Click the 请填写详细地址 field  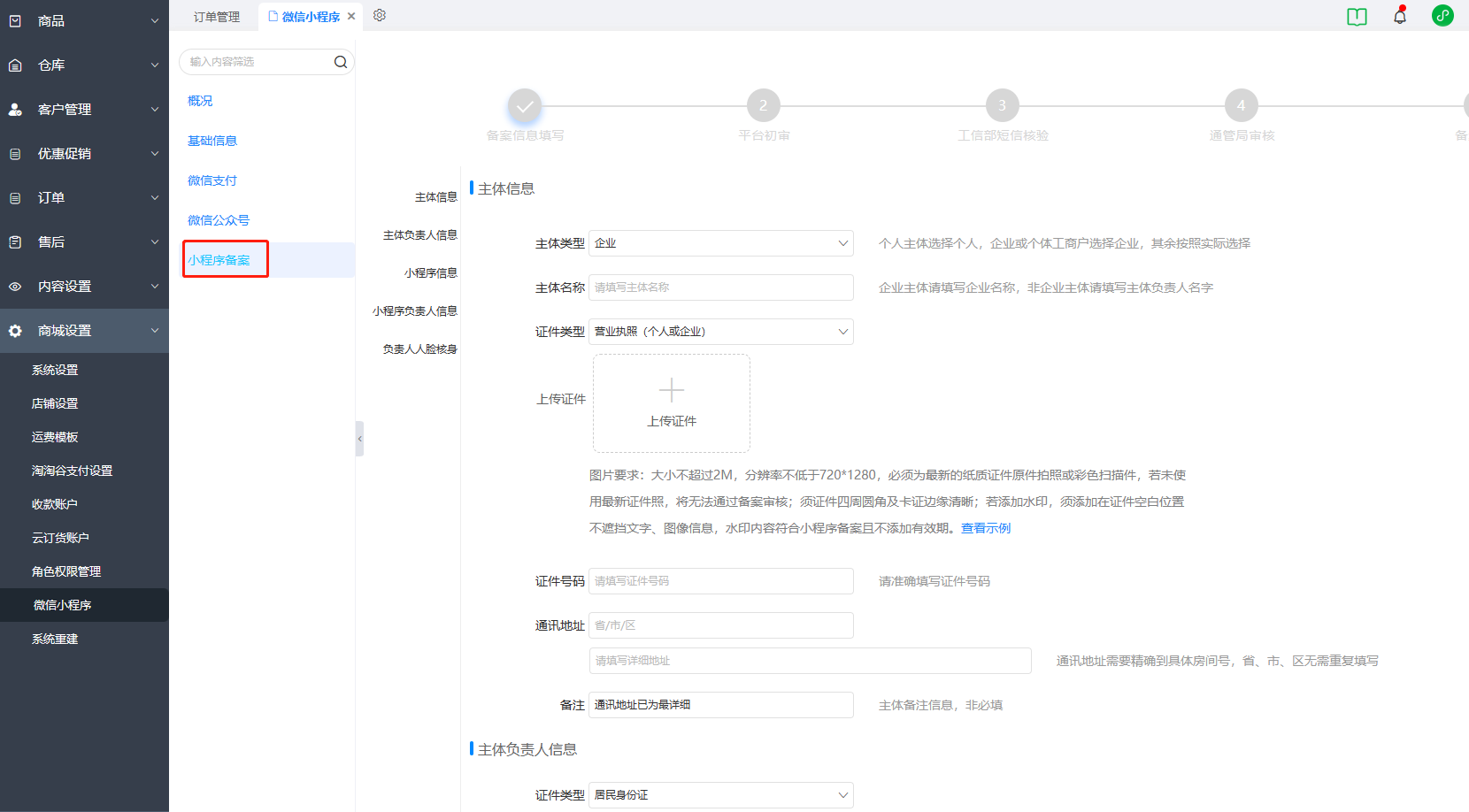[811, 661]
